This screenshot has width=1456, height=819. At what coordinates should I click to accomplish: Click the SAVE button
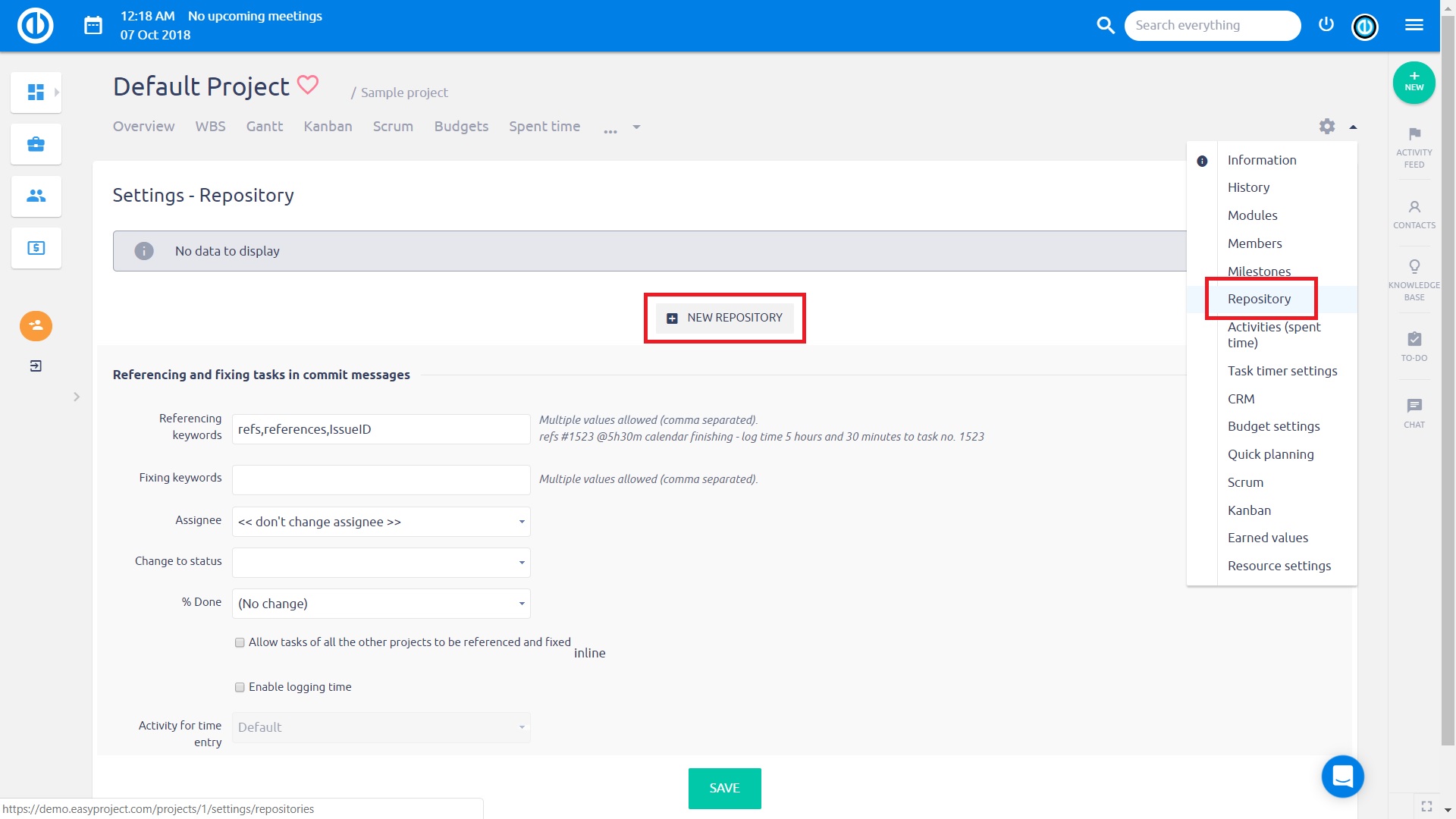pos(723,788)
